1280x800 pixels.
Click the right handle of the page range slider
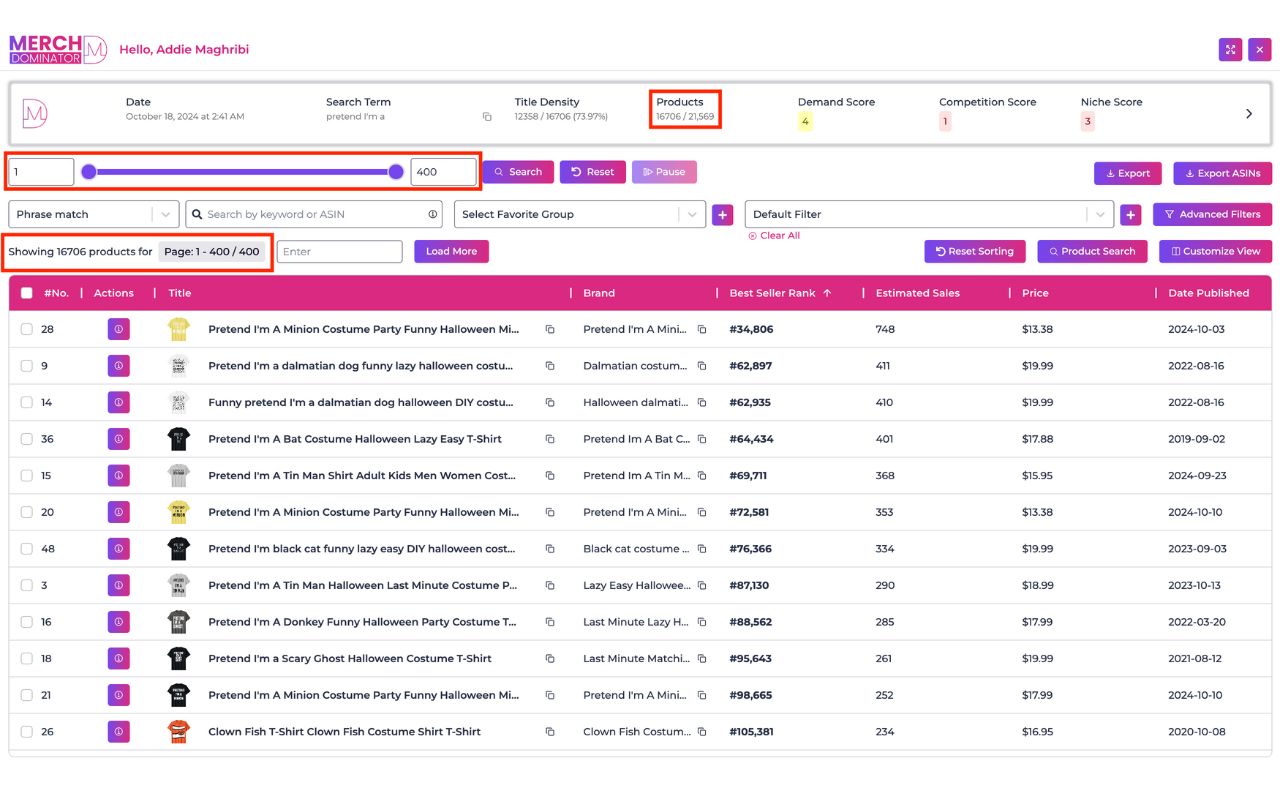pyautogui.click(x=396, y=172)
